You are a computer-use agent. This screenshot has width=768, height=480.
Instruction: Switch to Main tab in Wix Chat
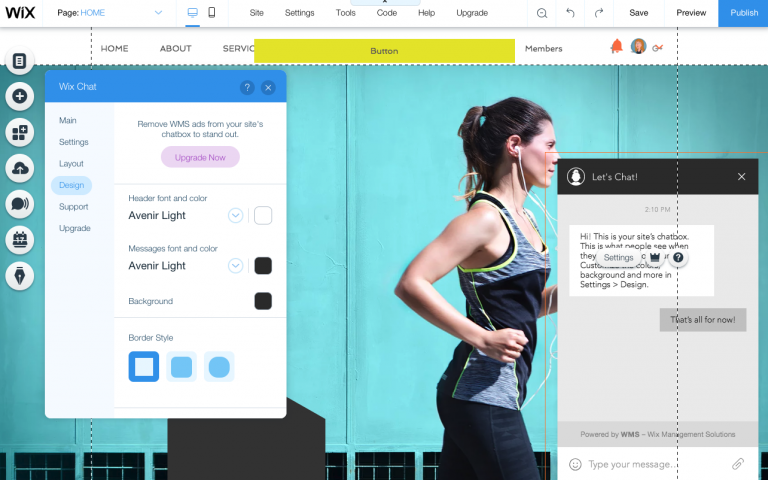68,120
